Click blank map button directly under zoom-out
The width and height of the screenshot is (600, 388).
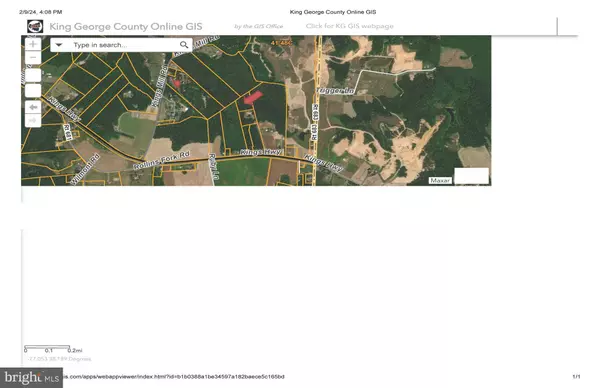33,75
